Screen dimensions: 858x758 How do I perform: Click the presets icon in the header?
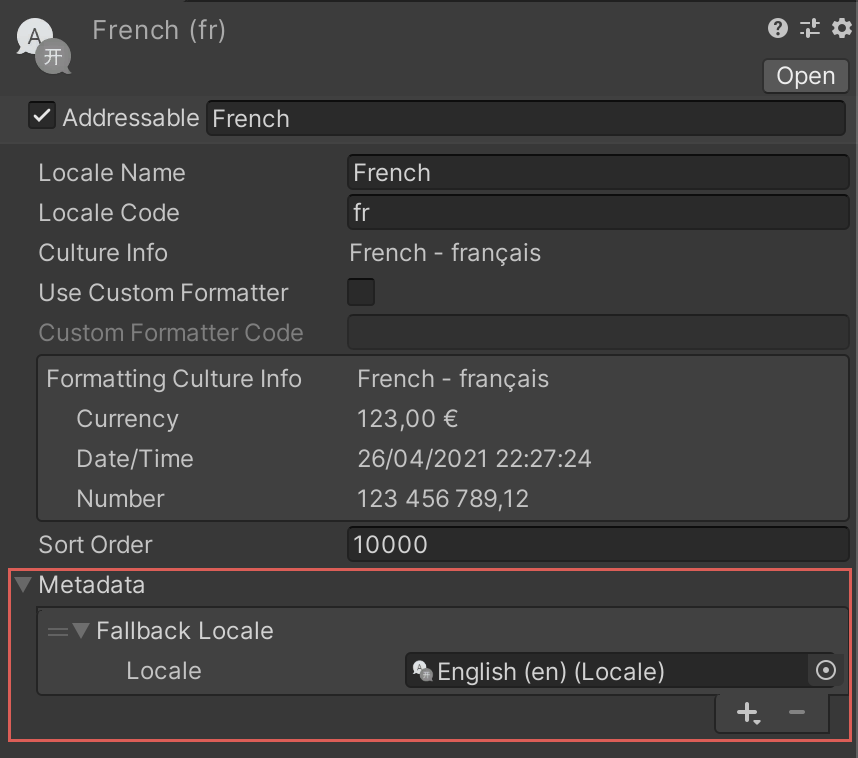pos(810,28)
